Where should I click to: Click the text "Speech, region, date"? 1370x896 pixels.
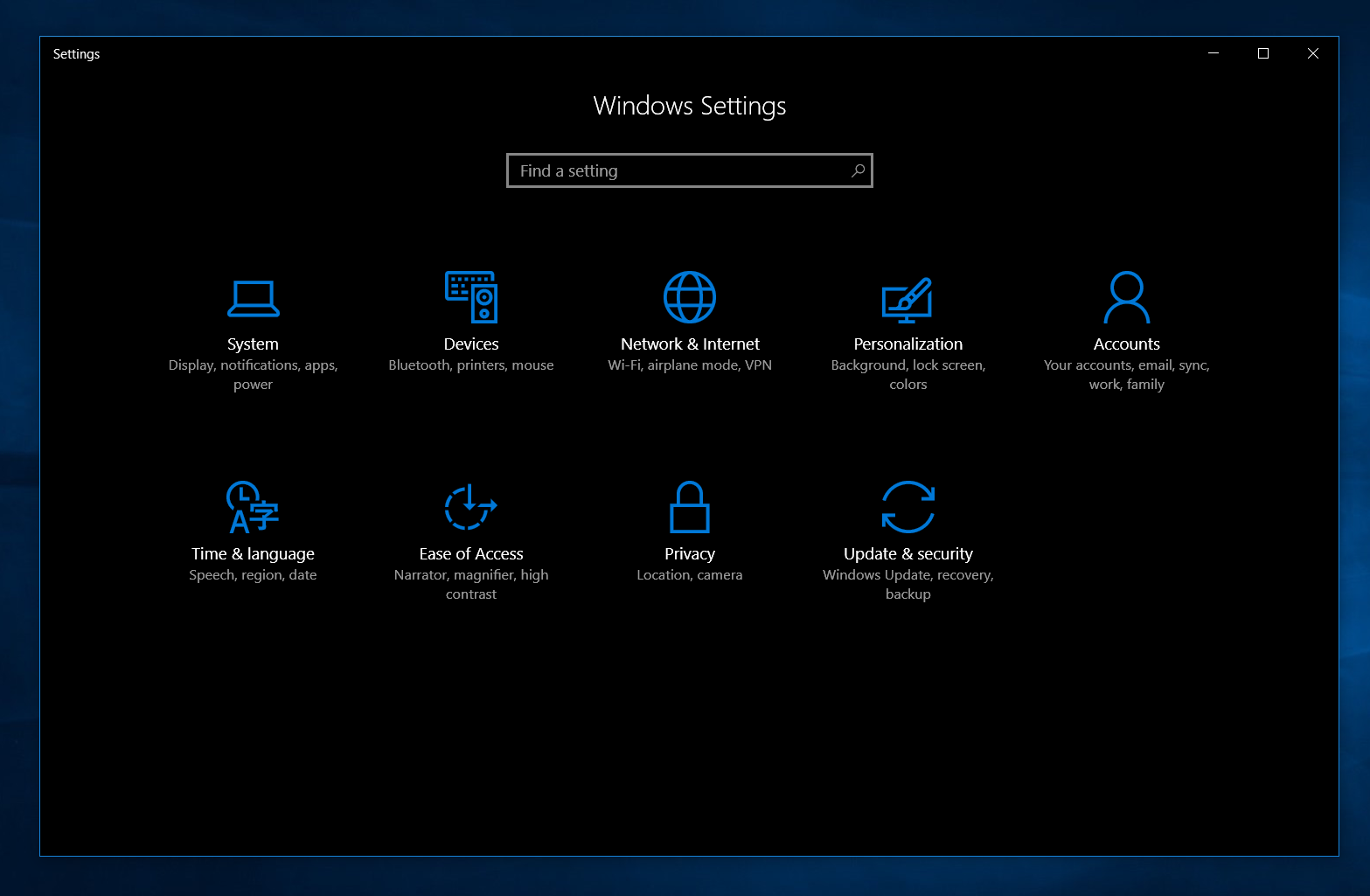[253, 575]
